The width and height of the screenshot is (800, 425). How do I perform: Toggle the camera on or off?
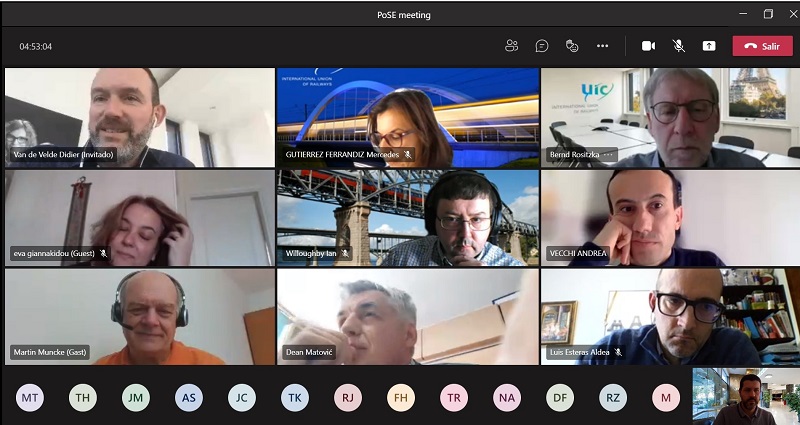pos(648,46)
